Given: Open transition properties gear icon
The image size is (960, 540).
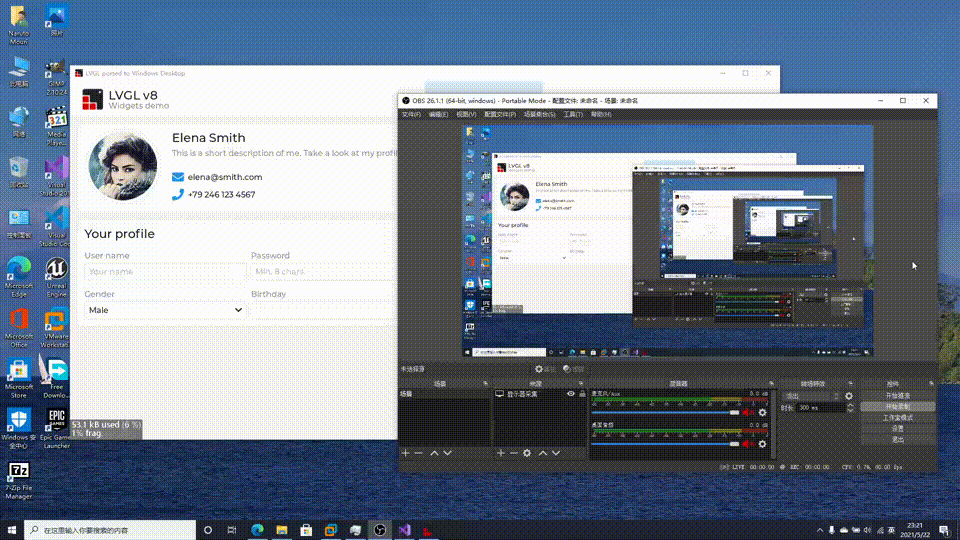Looking at the screenshot, I should 849,396.
